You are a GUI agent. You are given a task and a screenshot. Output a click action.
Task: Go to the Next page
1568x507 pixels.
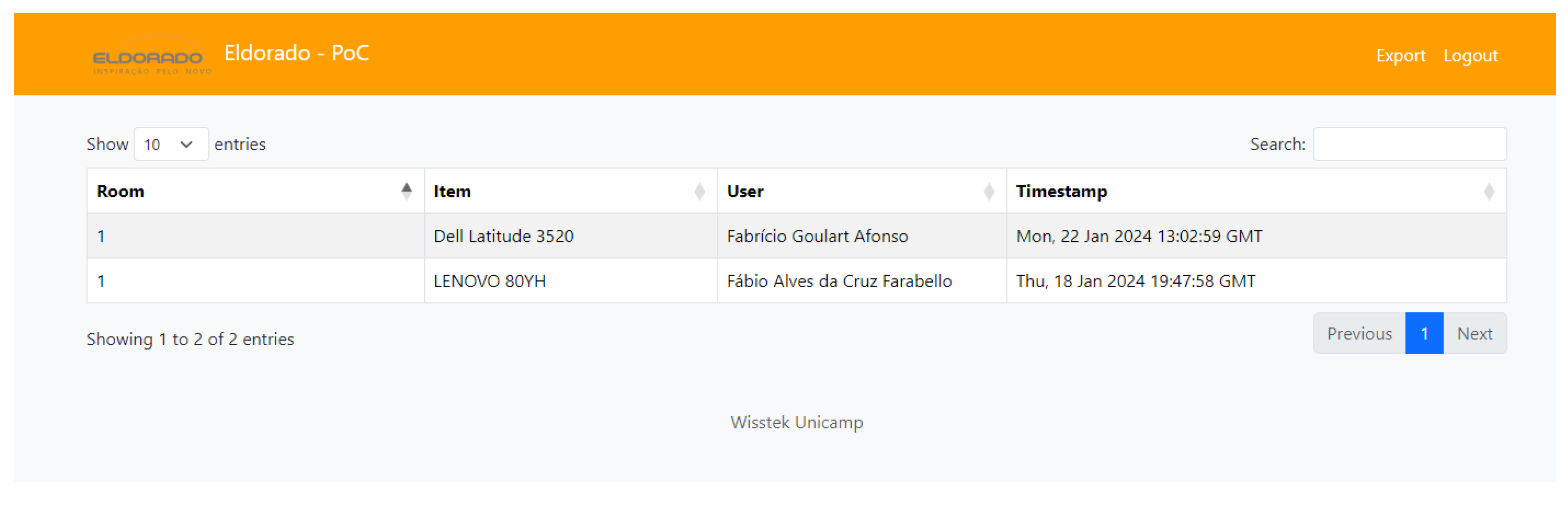(x=1474, y=334)
